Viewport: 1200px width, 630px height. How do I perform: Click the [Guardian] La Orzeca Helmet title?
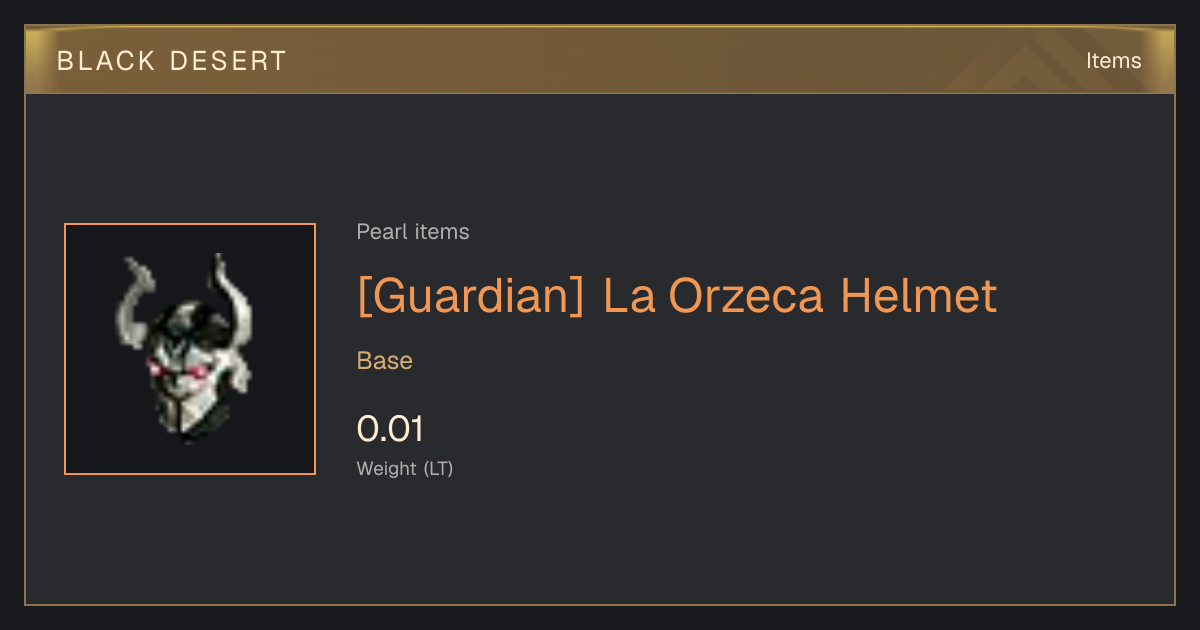click(677, 295)
